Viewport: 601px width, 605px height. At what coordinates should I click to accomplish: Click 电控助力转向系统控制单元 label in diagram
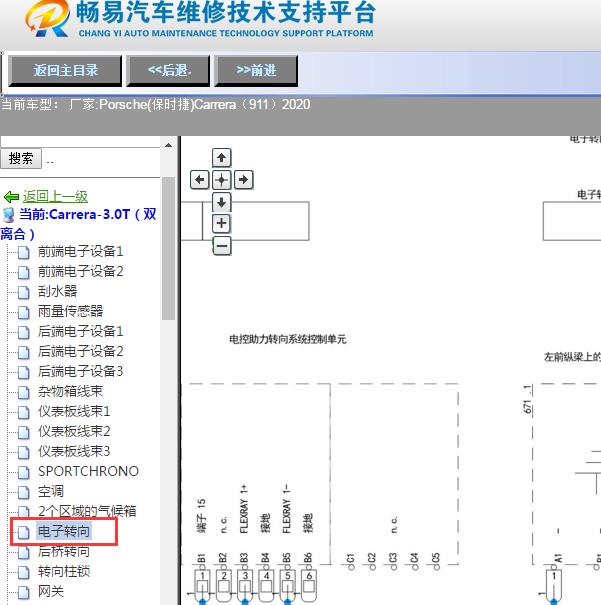288,340
